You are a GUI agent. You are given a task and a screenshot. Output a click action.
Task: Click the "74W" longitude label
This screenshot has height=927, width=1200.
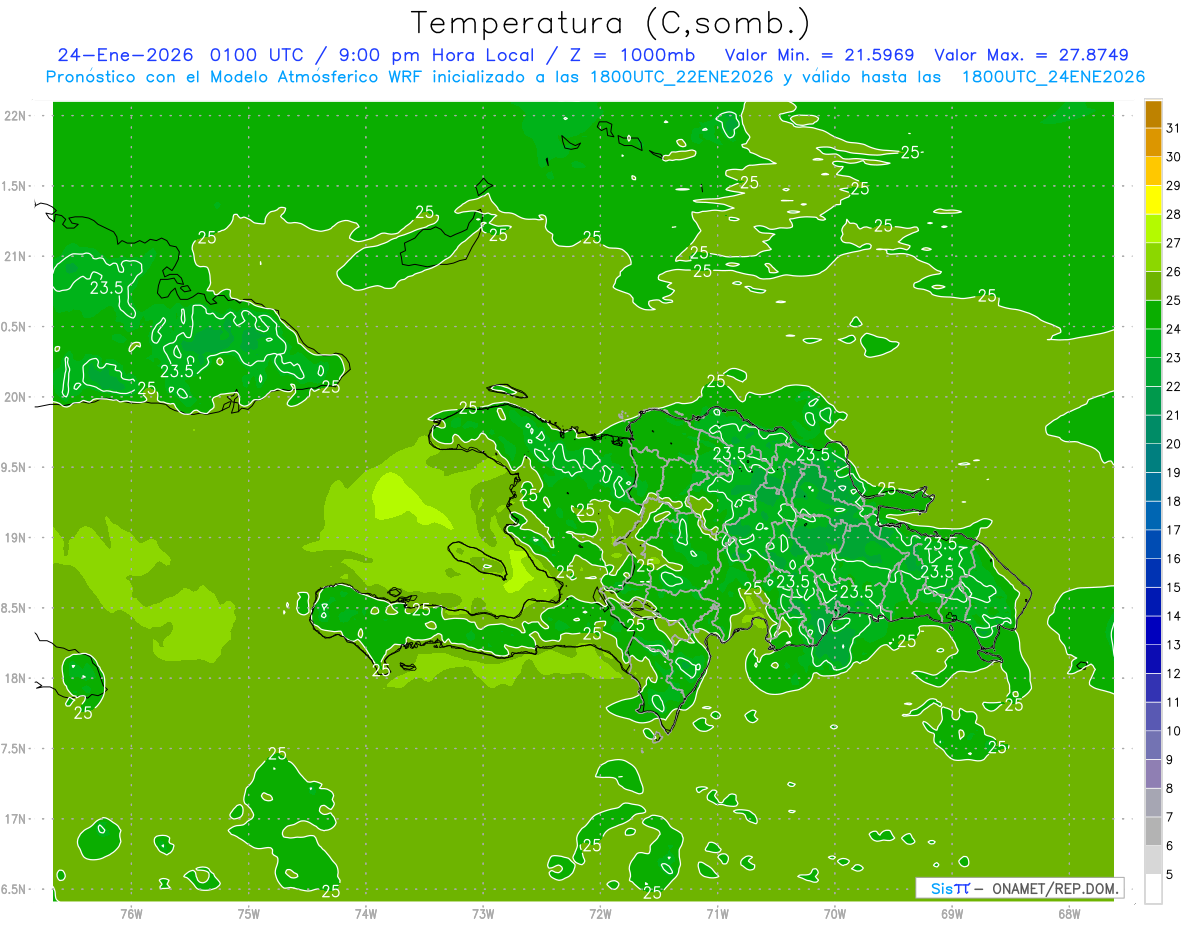366,914
